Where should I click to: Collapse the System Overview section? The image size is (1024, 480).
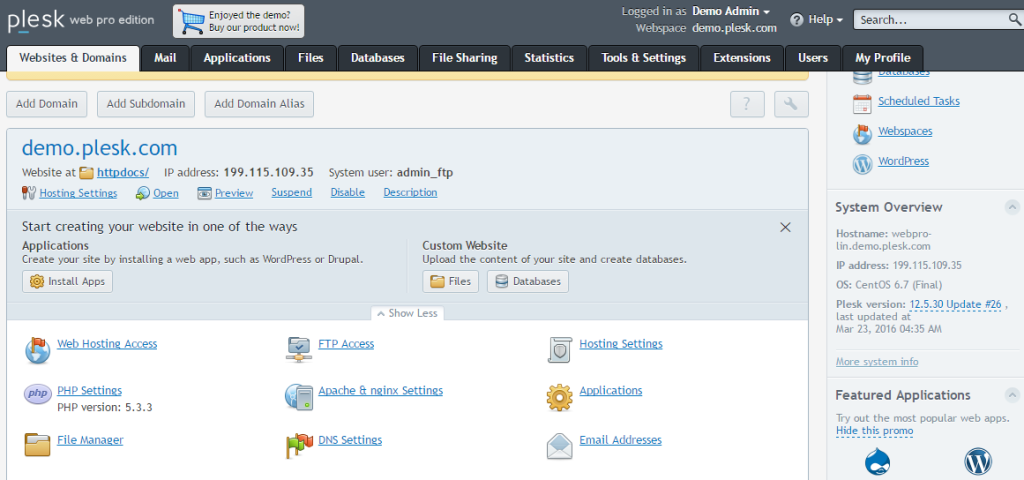[1012, 208]
